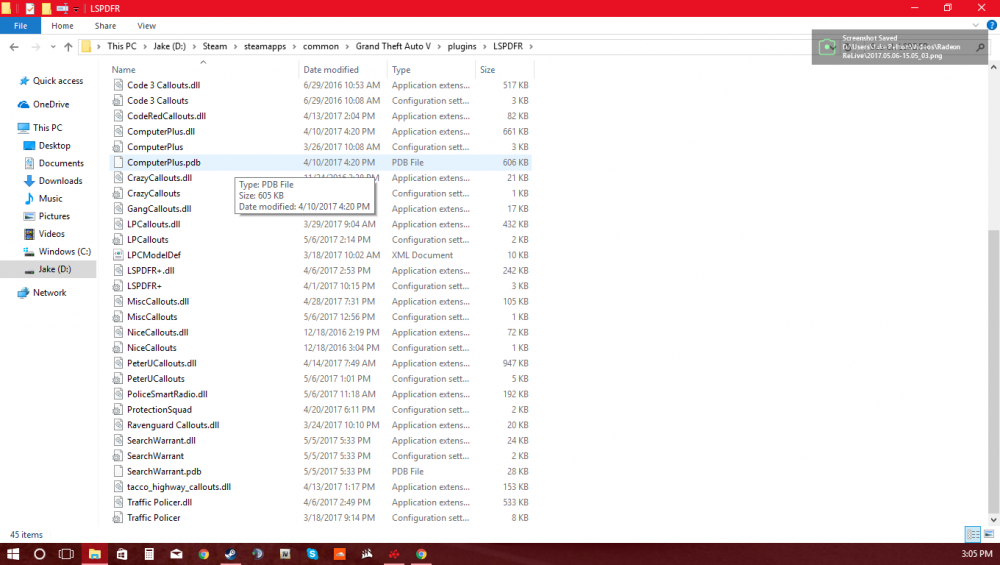Open Windows (C:) drive in navigation pane

(x=64, y=251)
